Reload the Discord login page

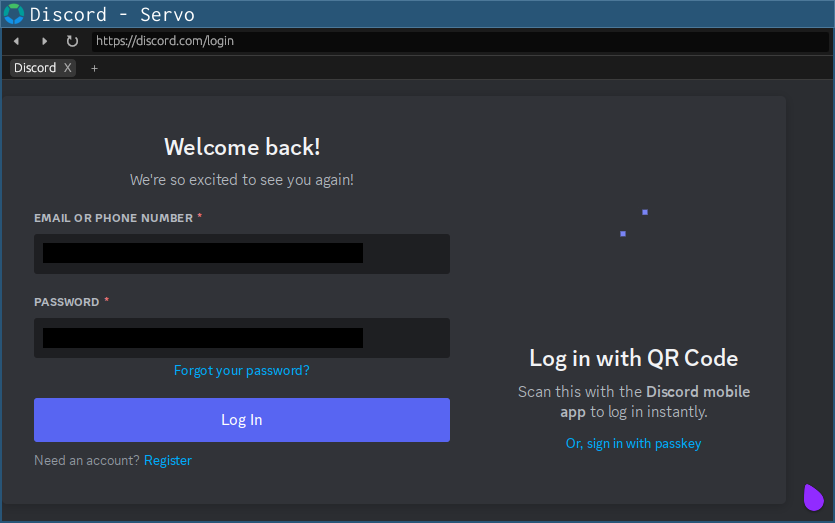[72, 41]
